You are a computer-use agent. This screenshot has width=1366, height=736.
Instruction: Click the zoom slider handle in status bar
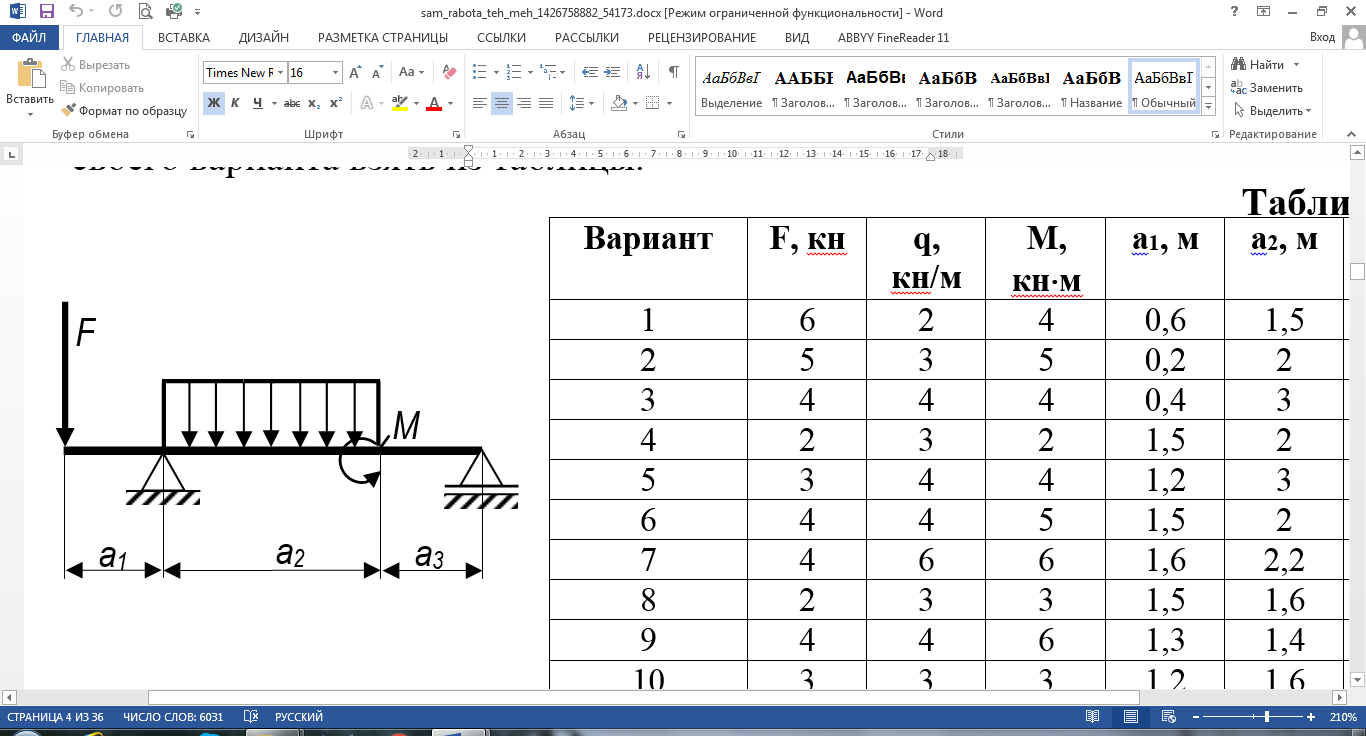[x=1267, y=717]
